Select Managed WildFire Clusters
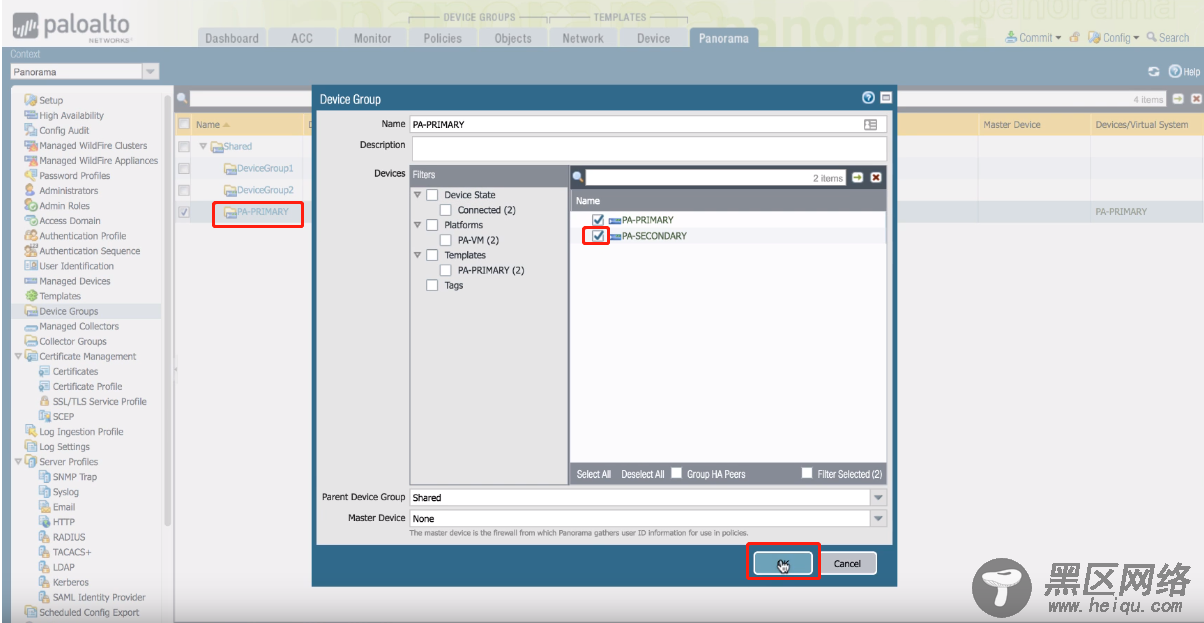This screenshot has height=623, width=1204. click(93, 145)
